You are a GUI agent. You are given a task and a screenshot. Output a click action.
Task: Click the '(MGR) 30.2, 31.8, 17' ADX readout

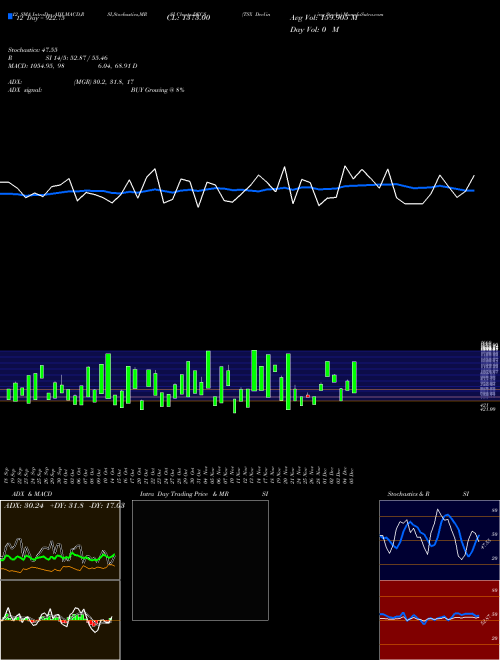tap(104, 82)
